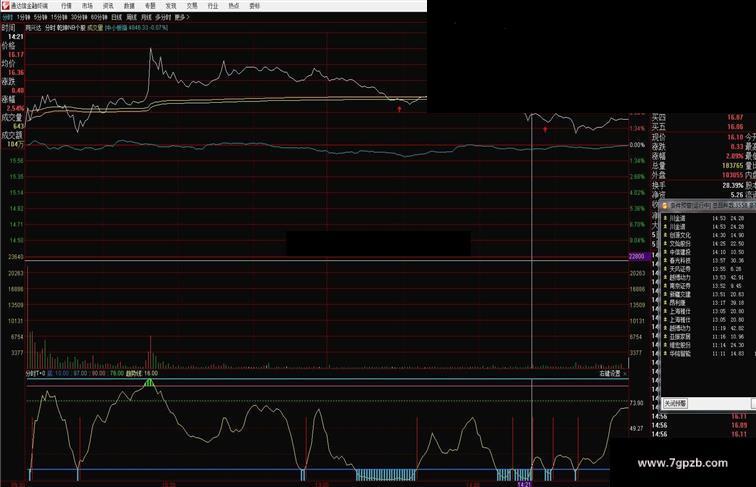Image resolution: width=756 pixels, height=487 pixels.
Task: Click the 分时T+0 indicator name label
Action: pos(35,374)
